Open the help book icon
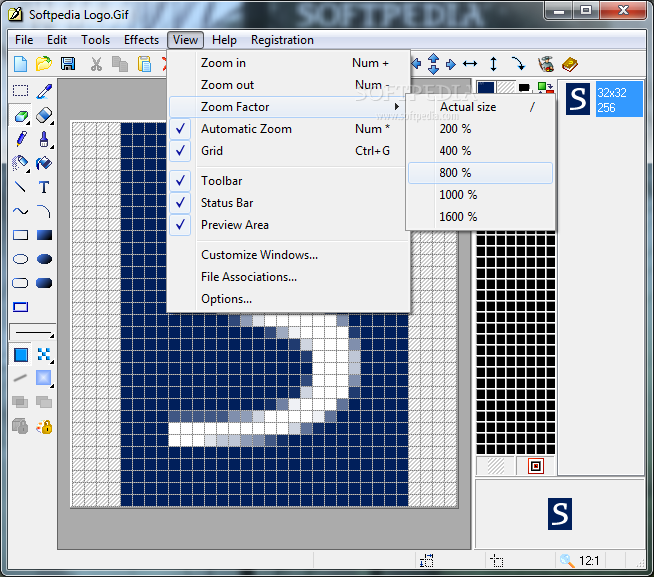The height and width of the screenshot is (577, 654). pos(570,64)
